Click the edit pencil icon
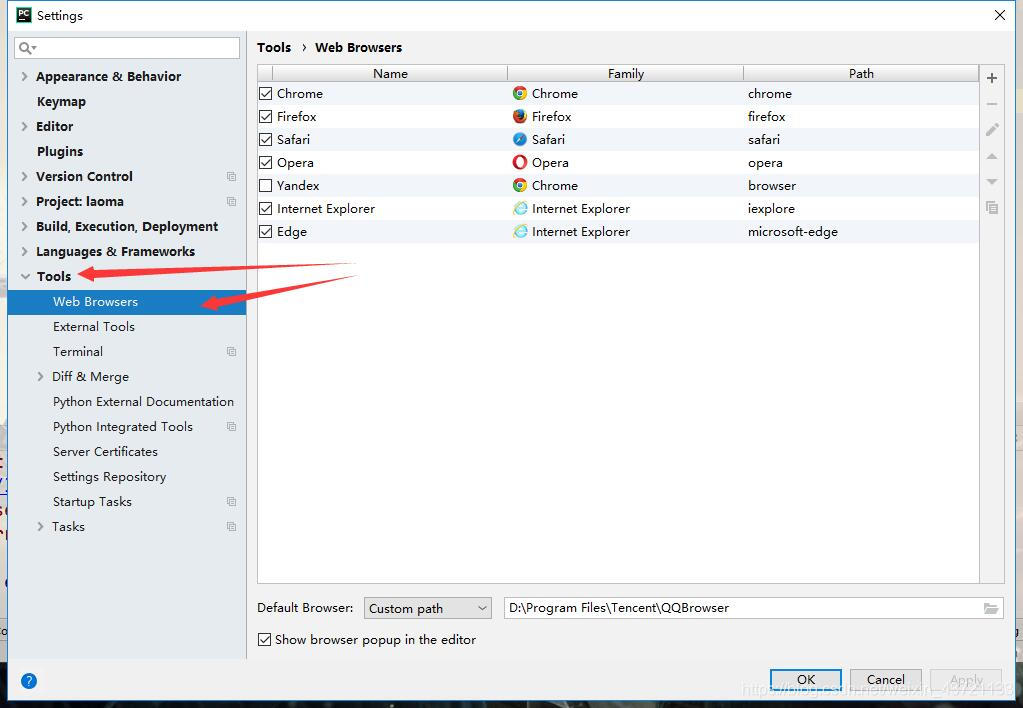Image resolution: width=1023 pixels, height=708 pixels. coord(992,130)
